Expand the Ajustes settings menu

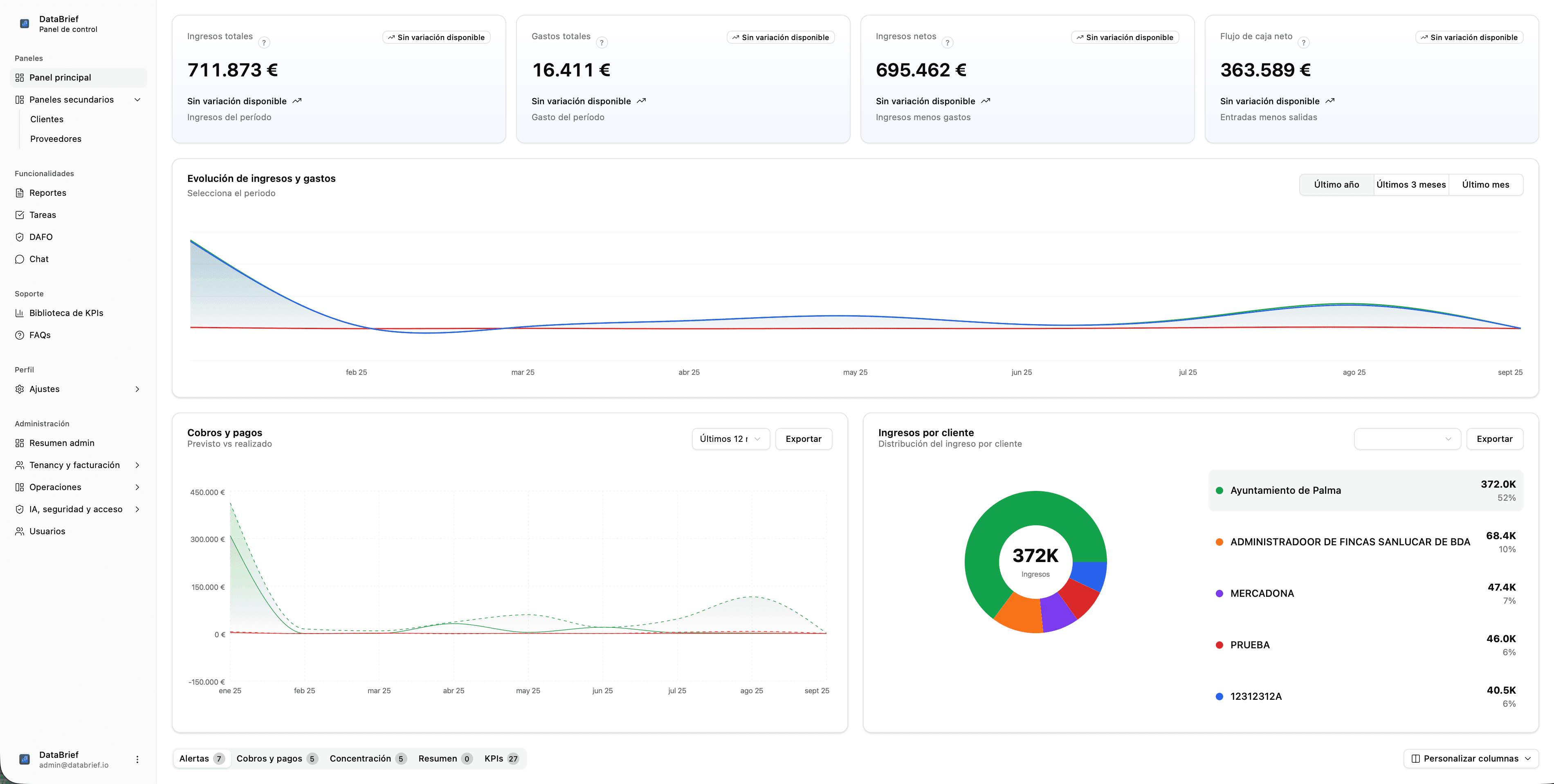tap(137, 389)
